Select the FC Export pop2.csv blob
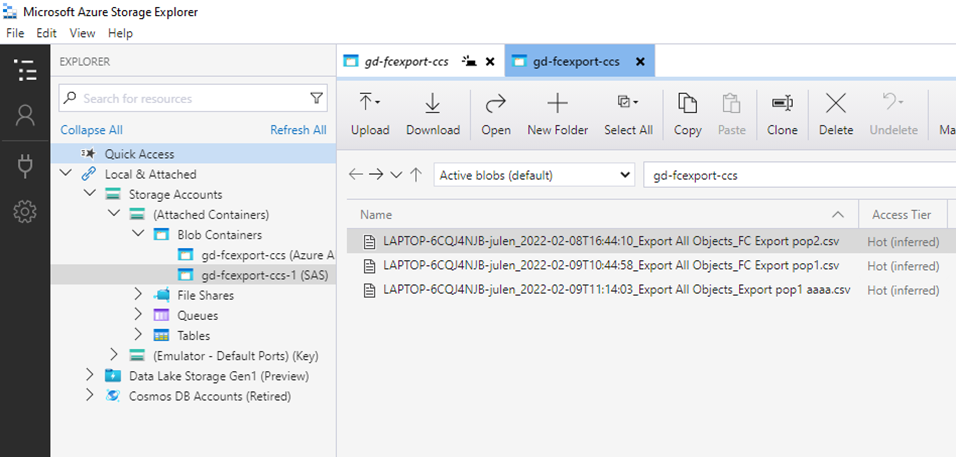The height and width of the screenshot is (457, 956). (x=611, y=241)
